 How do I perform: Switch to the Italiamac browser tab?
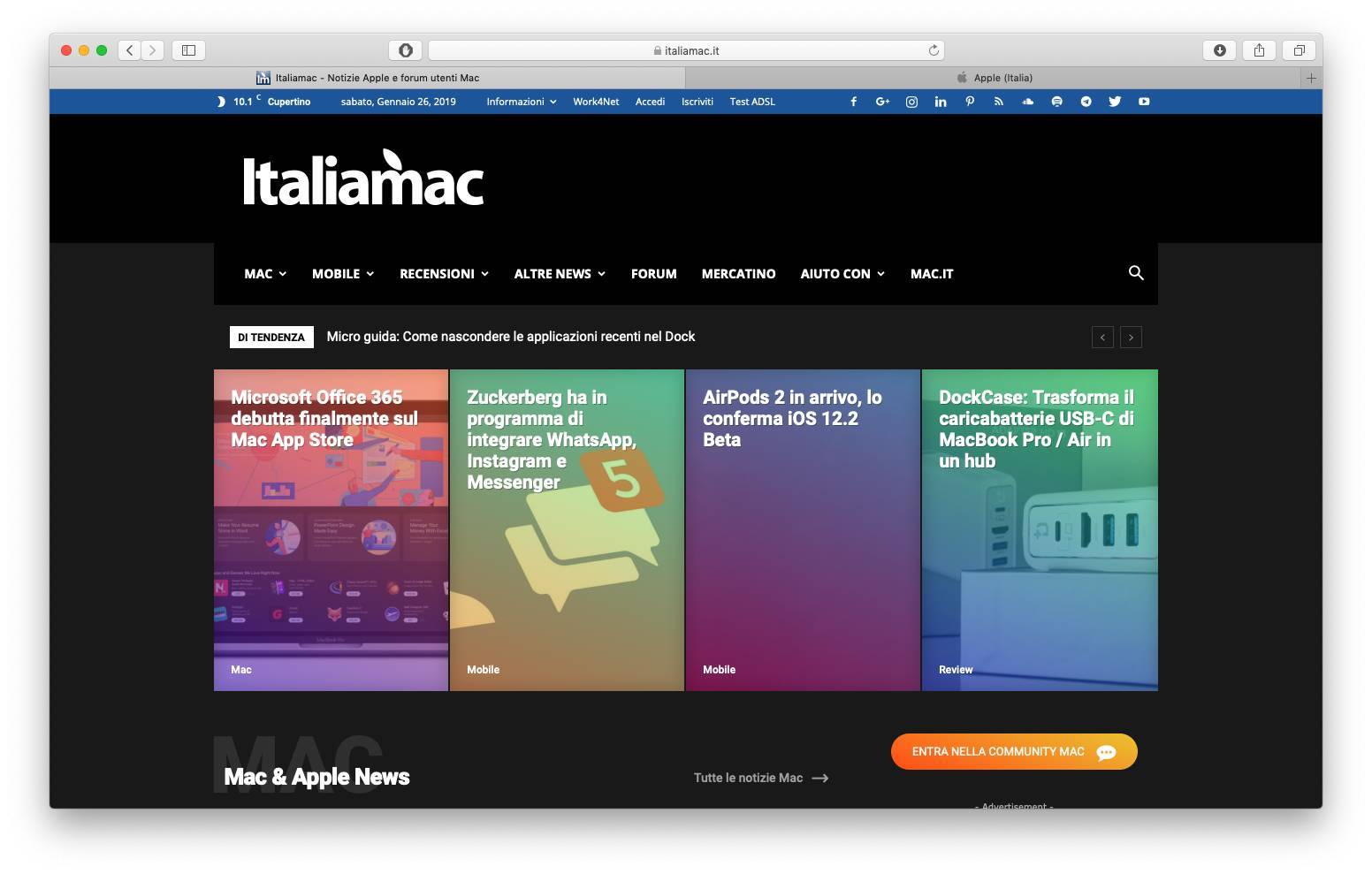click(x=368, y=78)
